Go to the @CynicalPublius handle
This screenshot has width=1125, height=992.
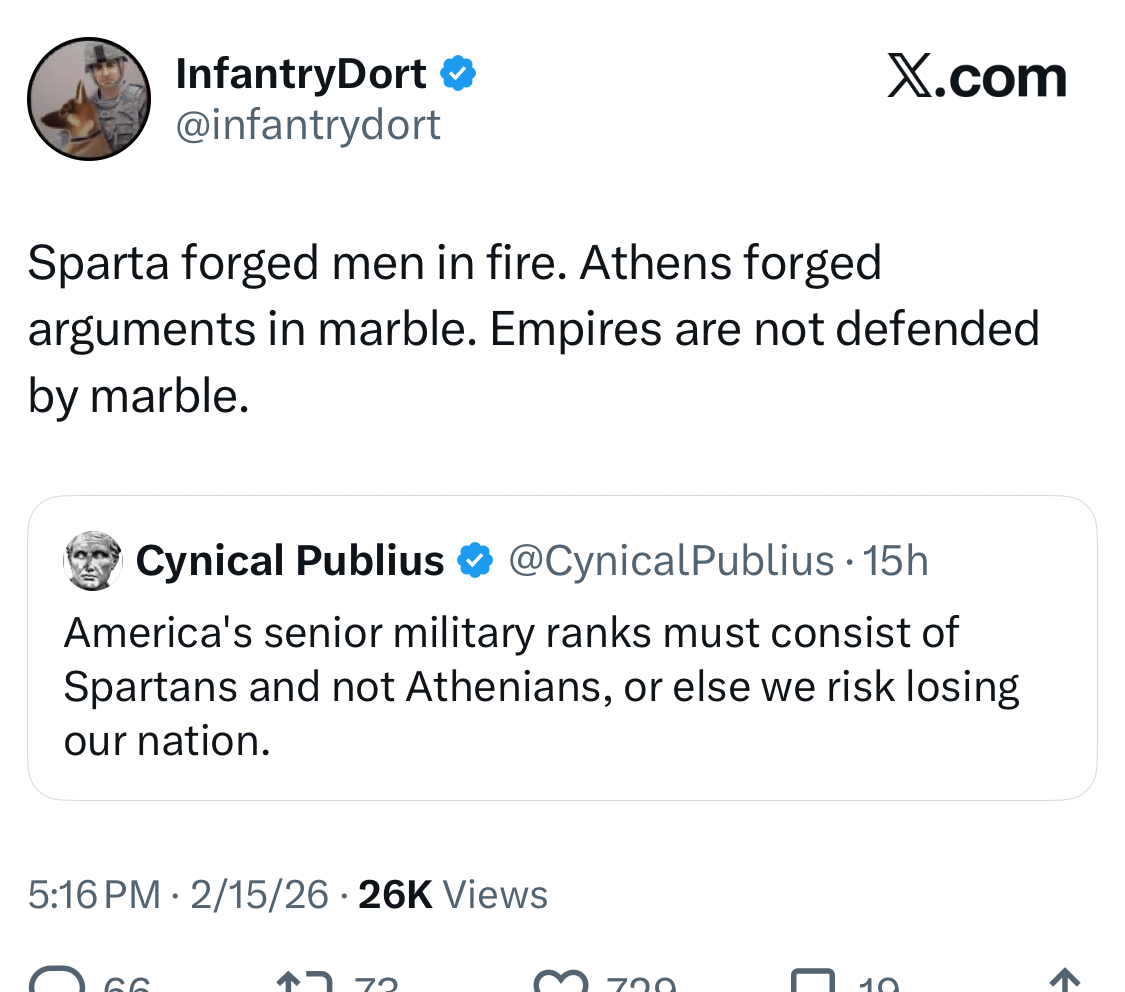pyautogui.click(x=671, y=561)
